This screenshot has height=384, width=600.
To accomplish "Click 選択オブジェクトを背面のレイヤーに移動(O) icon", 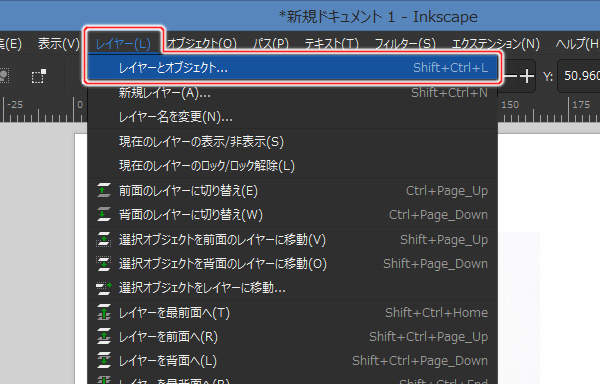I will [x=104, y=264].
